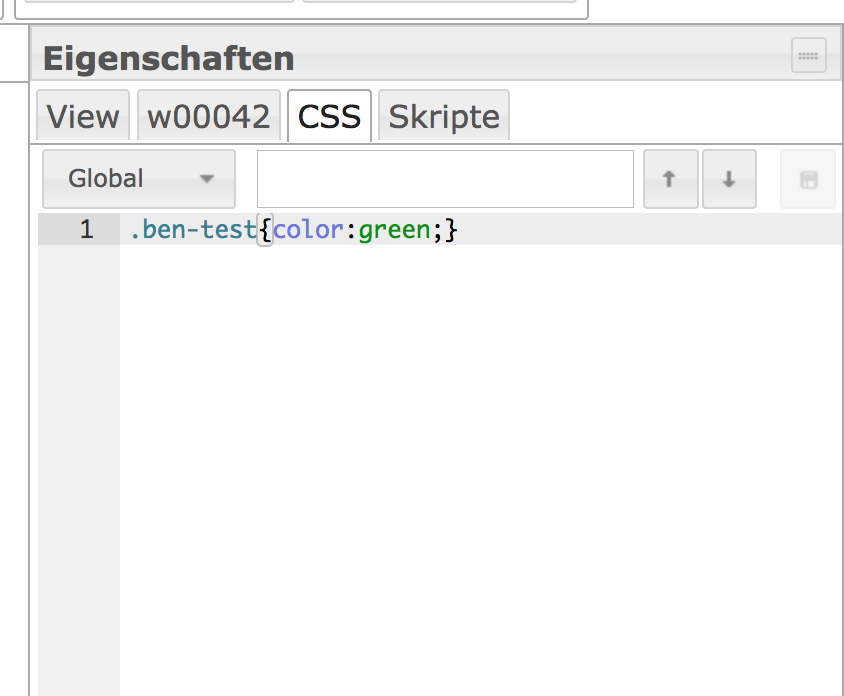Viewport: 844px width, 696px height.
Task: Open the Global scope dropdown
Action: pos(139,179)
